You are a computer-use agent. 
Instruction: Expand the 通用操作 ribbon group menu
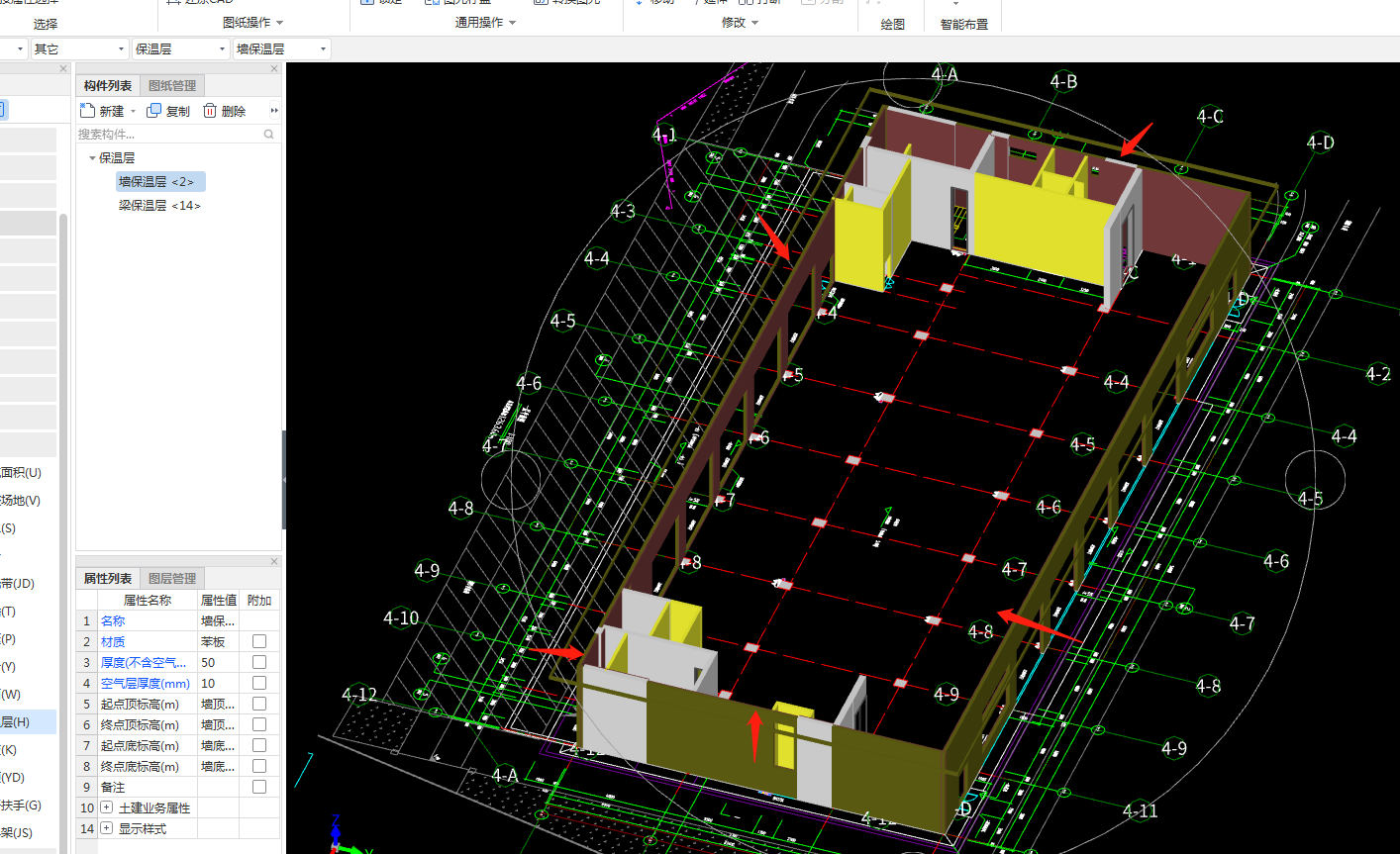[x=512, y=23]
